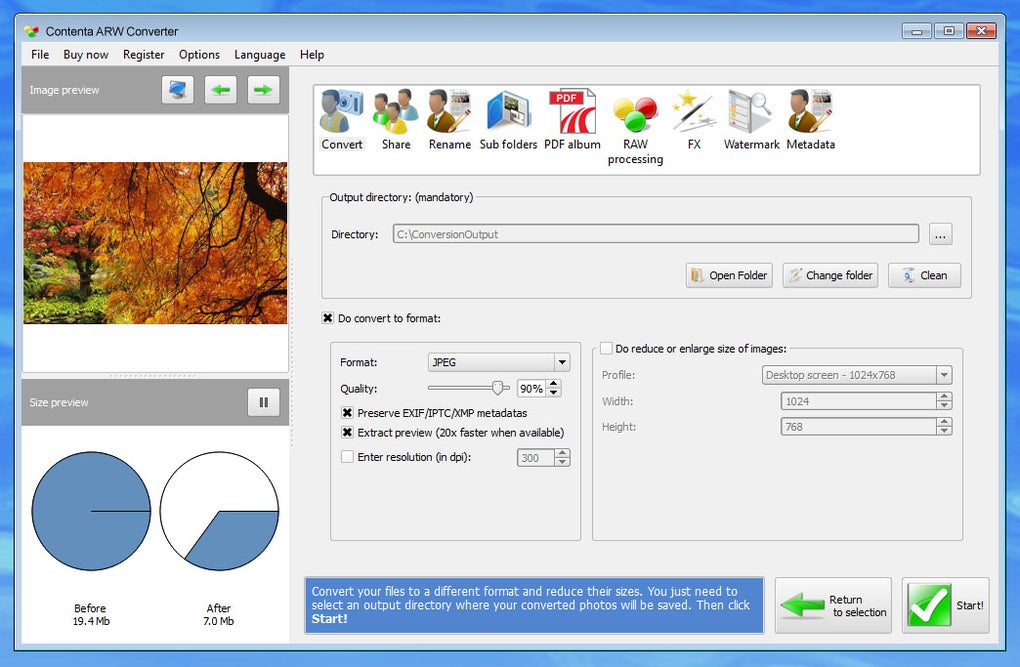The width and height of the screenshot is (1020, 667).
Task: Click the Open Folder button
Action: pyautogui.click(x=729, y=275)
